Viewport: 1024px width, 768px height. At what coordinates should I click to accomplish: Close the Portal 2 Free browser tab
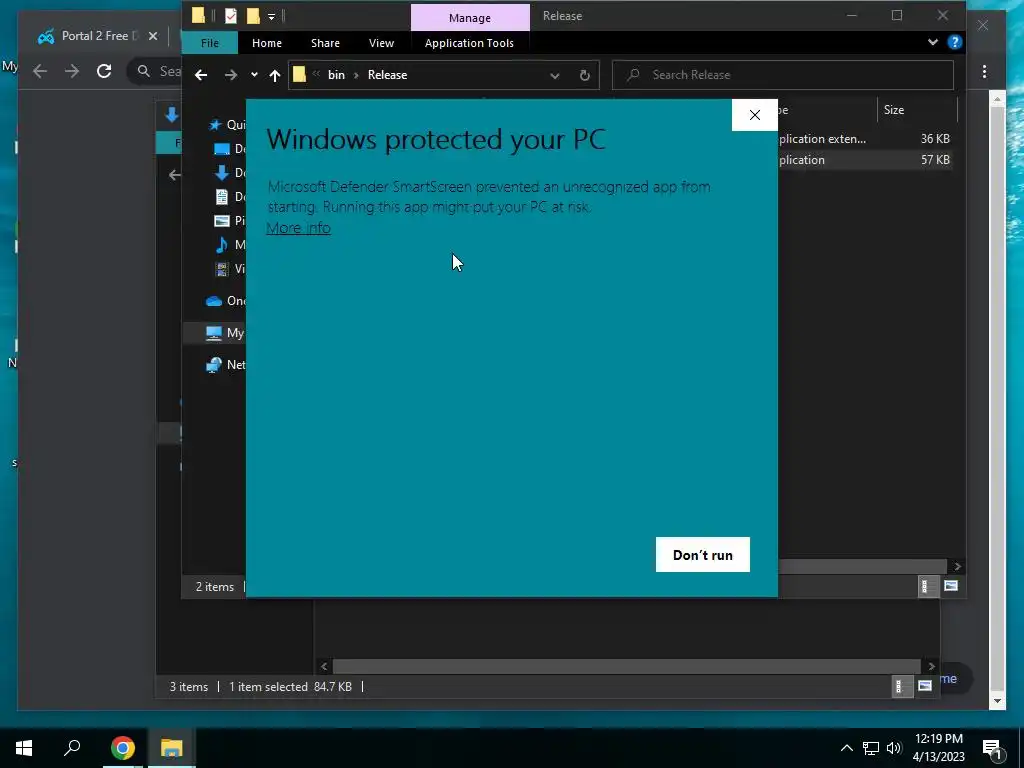pos(153,36)
